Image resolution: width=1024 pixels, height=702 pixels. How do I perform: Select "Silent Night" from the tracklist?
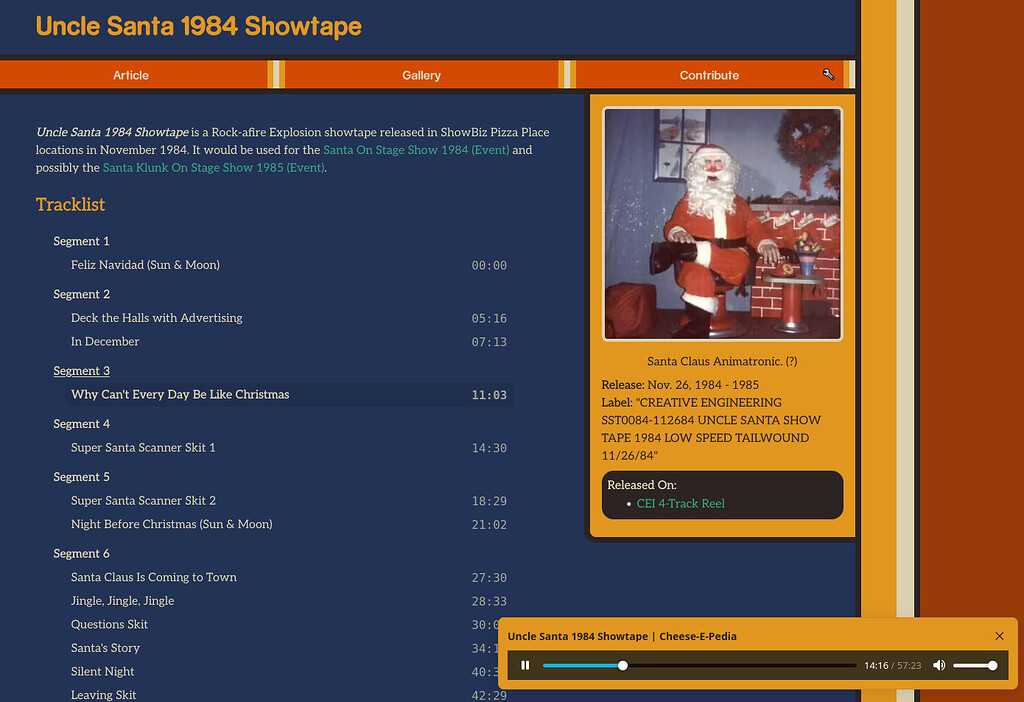tap(102, 671)
